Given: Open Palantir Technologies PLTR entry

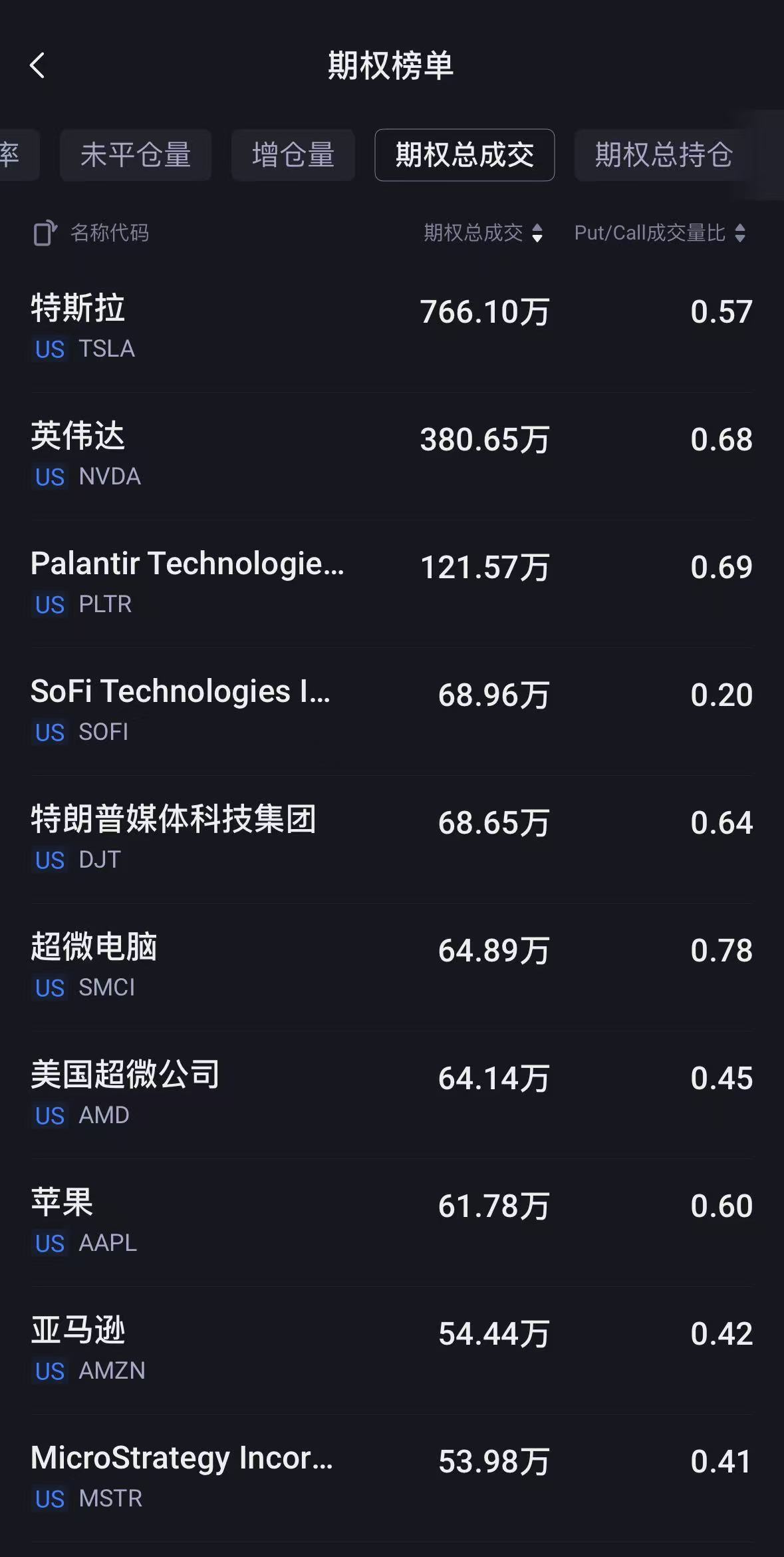Looking at the screenshot, I should tap(392, 584).
